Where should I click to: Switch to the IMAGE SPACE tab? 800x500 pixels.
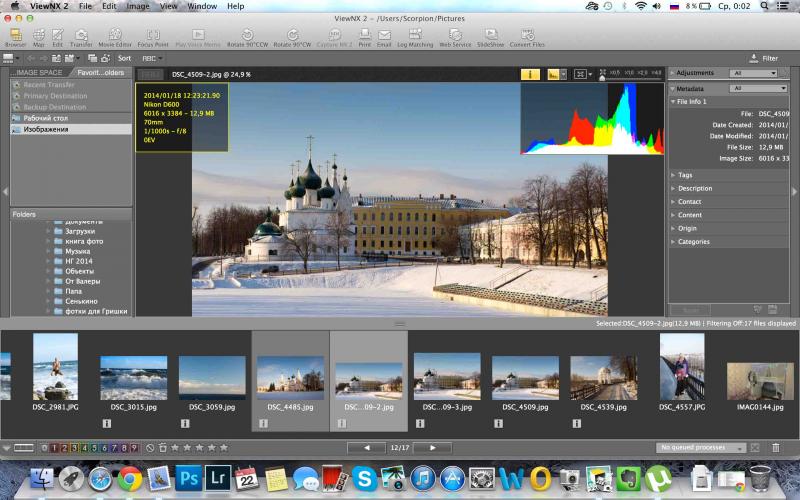pyautogui.click(x=39, y=72)
